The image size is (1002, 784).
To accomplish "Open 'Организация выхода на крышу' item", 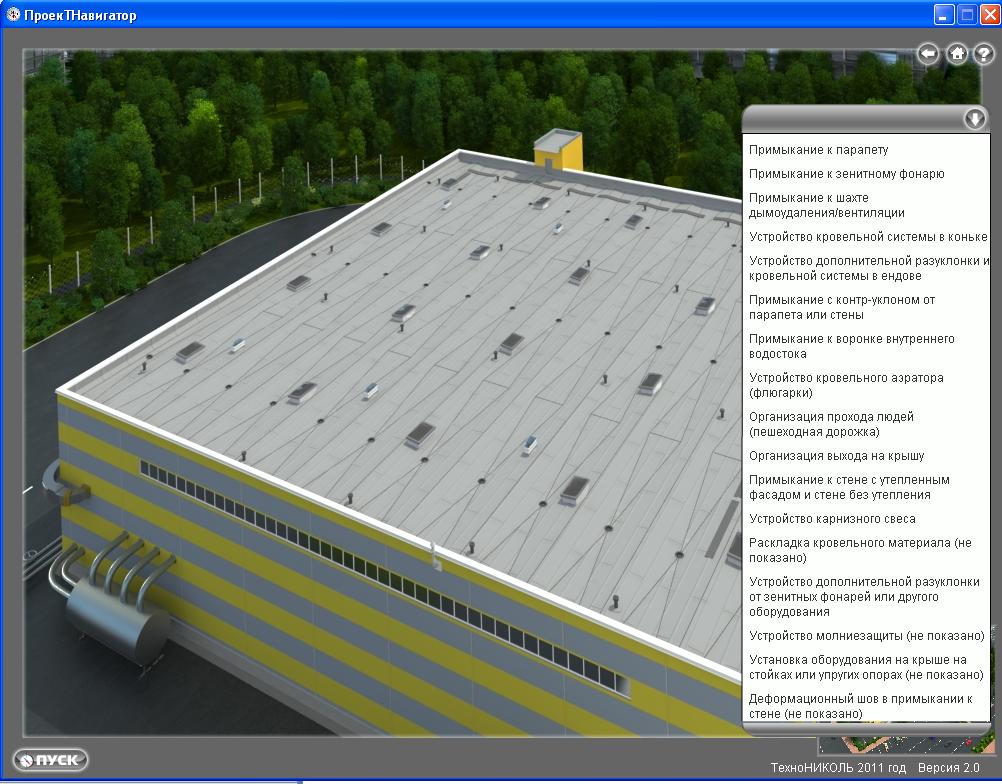I will (836, 456).
